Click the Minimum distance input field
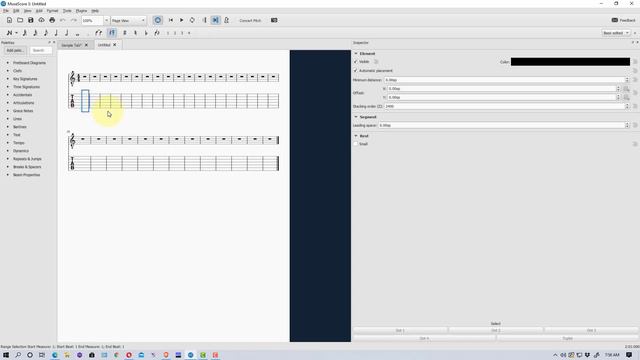Image resolution: width=640 pixels, height=360 pixels. point(505,80)
